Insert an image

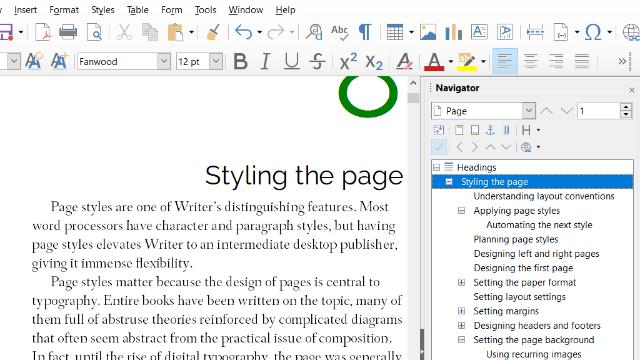pyautogui.click(x=428, y=32)
